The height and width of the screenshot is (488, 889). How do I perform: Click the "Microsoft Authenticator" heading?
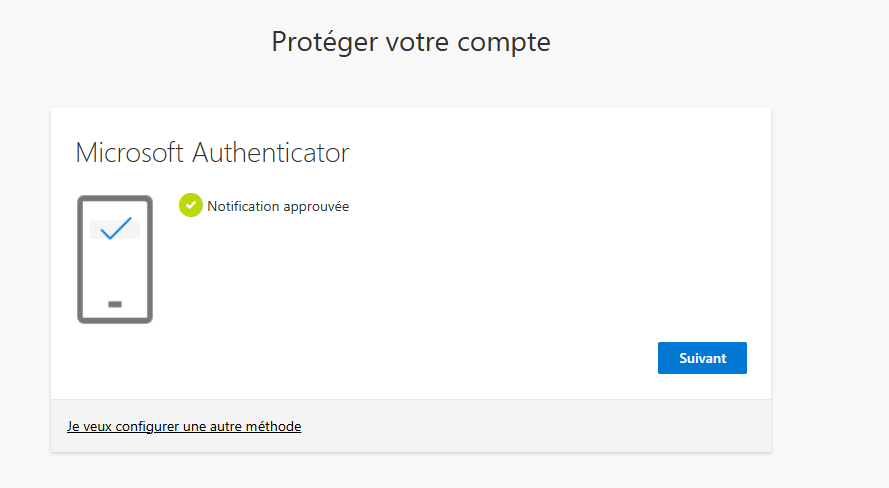[x=212, y=153]
